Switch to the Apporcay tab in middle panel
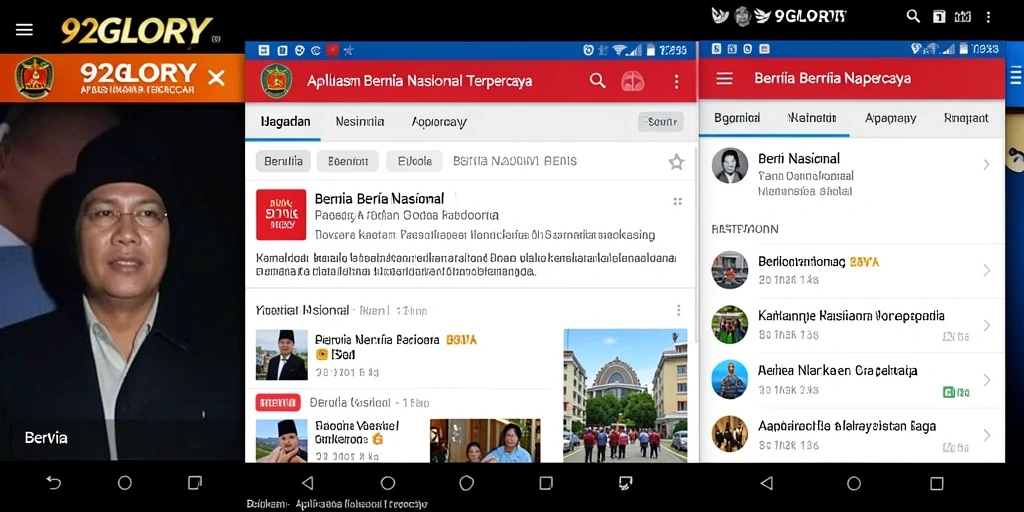The height and width of the screenshot is (512, 1024). [439, 121]
